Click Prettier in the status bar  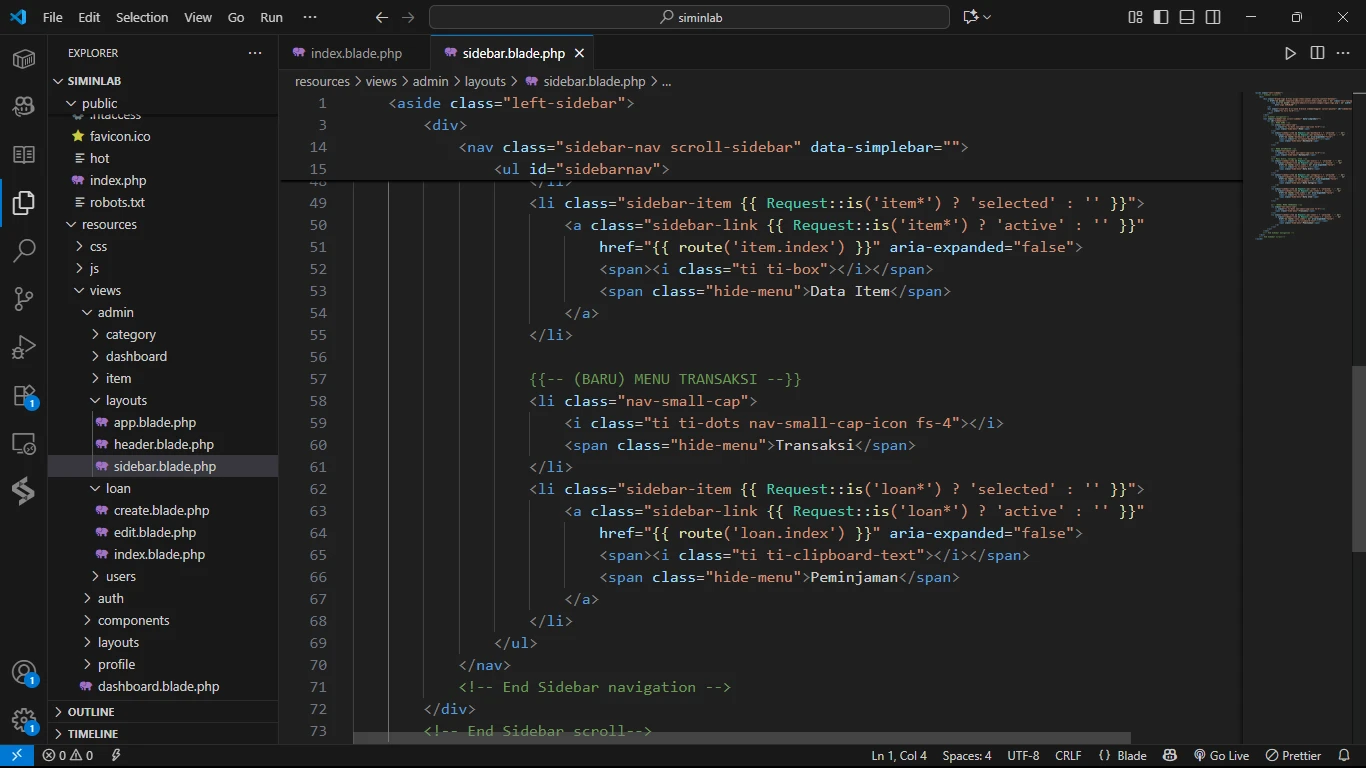click(1294, 756)
